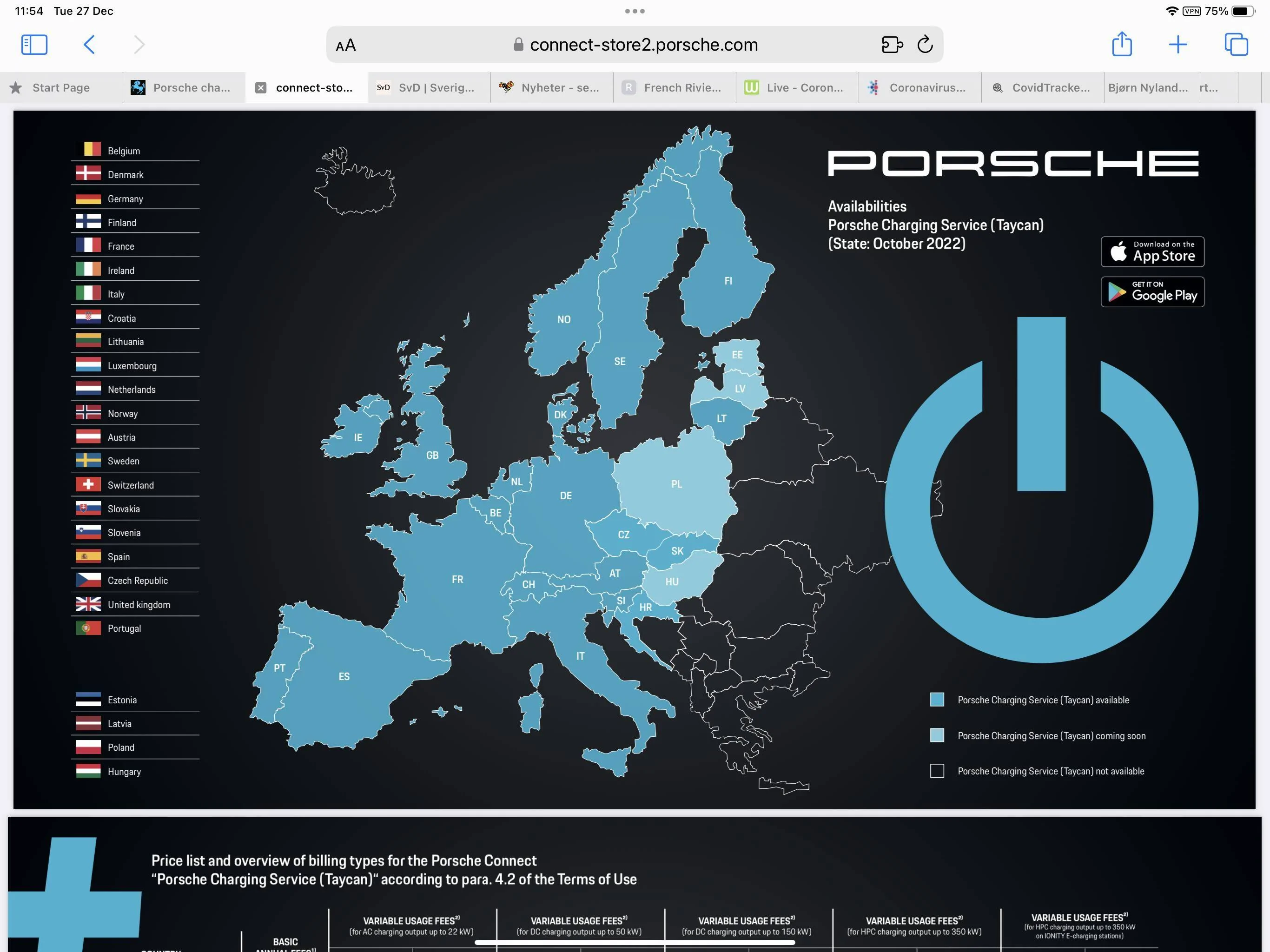
Task: Tap the Get it on Google Play badge
Action: (1152, 291)
